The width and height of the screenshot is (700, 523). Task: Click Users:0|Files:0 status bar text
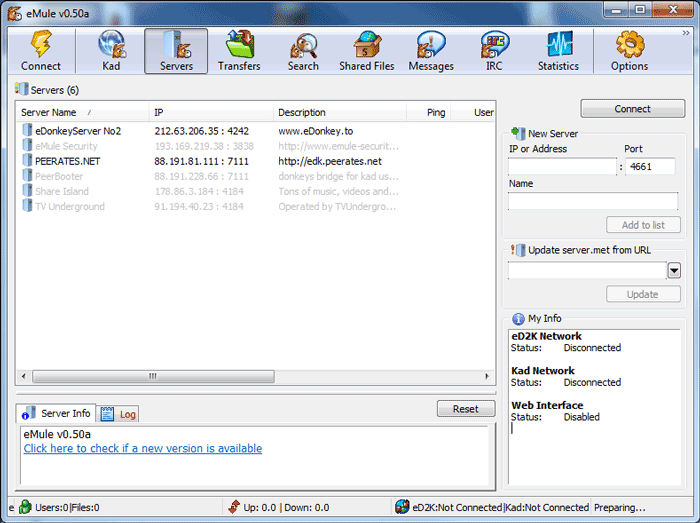click(67, 507)
